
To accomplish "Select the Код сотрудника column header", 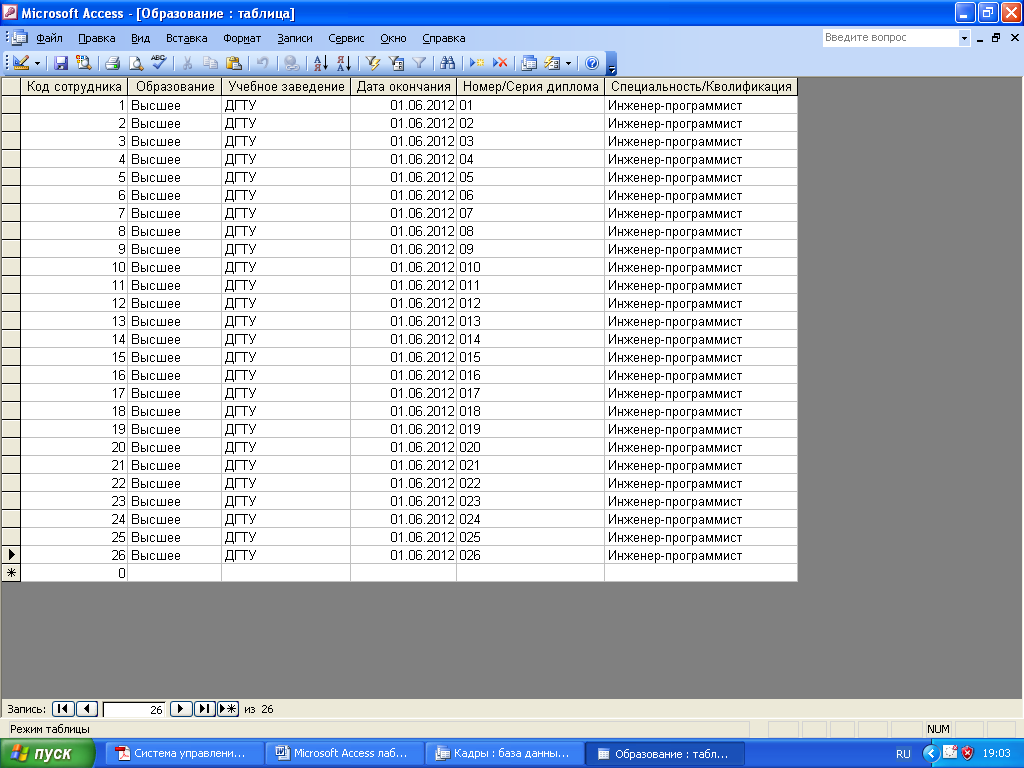I will [x=74, y=86].
